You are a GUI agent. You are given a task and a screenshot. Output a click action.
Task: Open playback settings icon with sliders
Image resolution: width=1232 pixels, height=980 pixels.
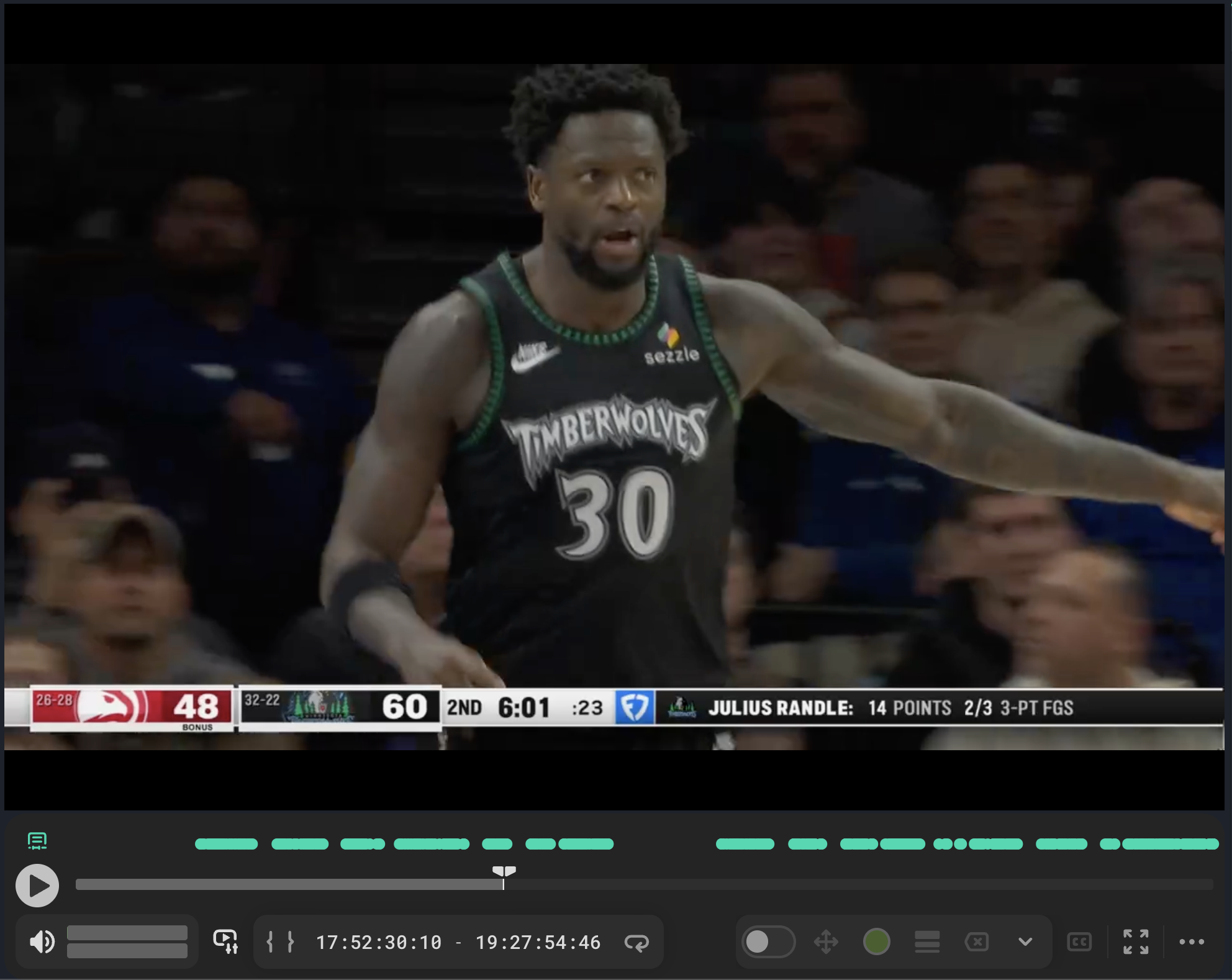225,941
